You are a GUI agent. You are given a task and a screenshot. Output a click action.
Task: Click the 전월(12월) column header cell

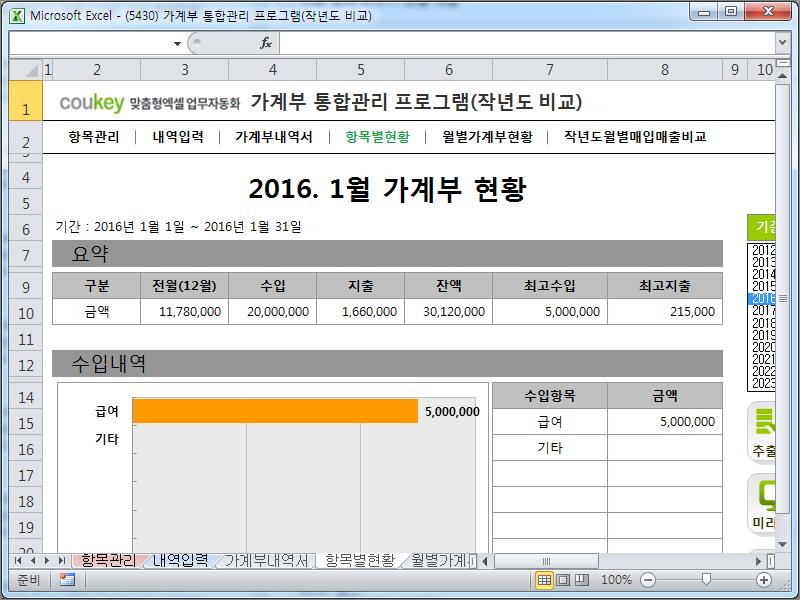[x=185, y=286]
